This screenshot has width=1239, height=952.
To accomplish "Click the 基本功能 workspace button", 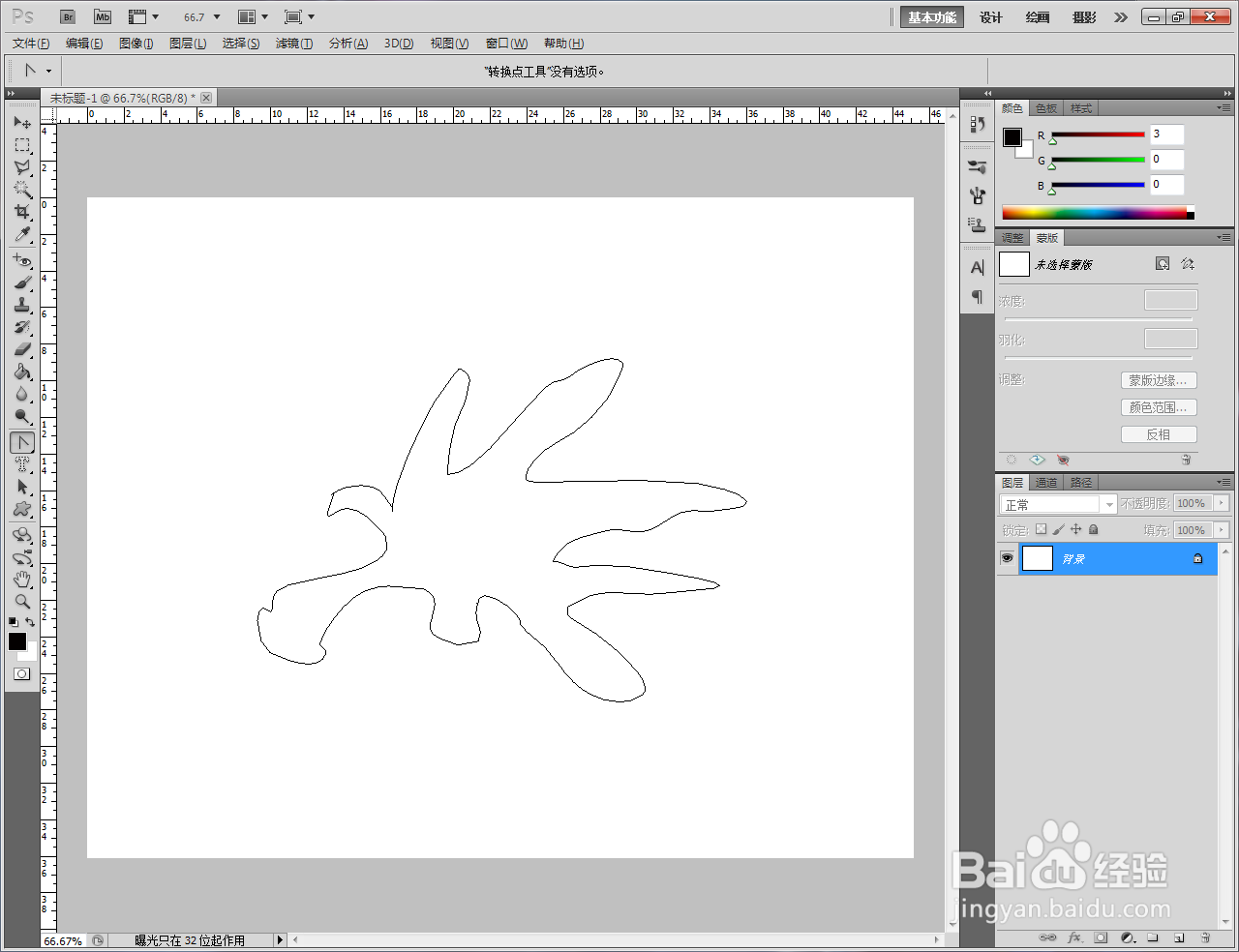I will click(932, 17).
